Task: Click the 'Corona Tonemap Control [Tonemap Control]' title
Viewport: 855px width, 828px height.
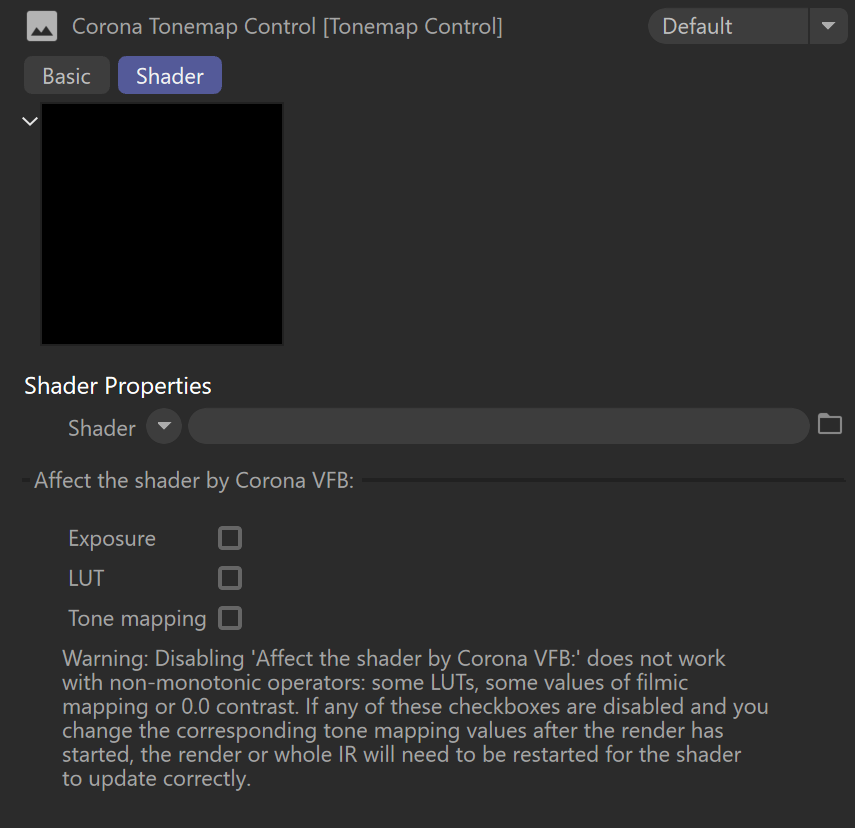Action: pos(287,26)
